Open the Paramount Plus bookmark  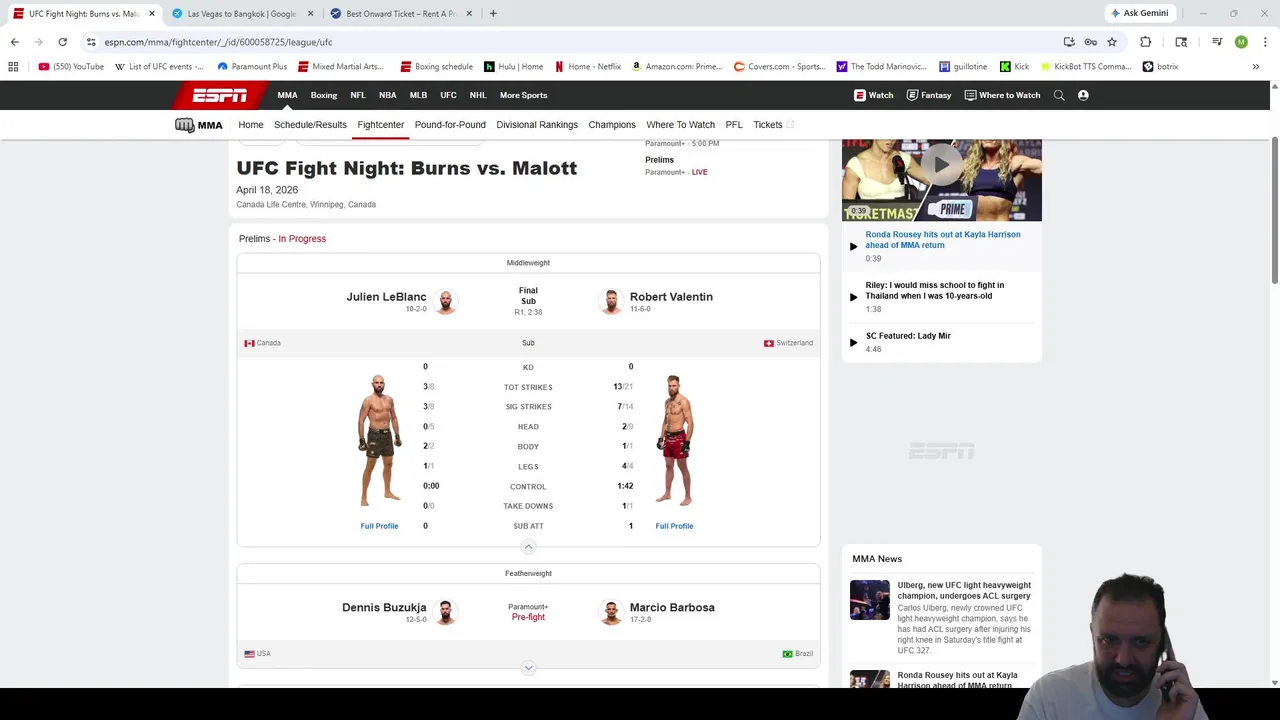click(x=252, y=67)
